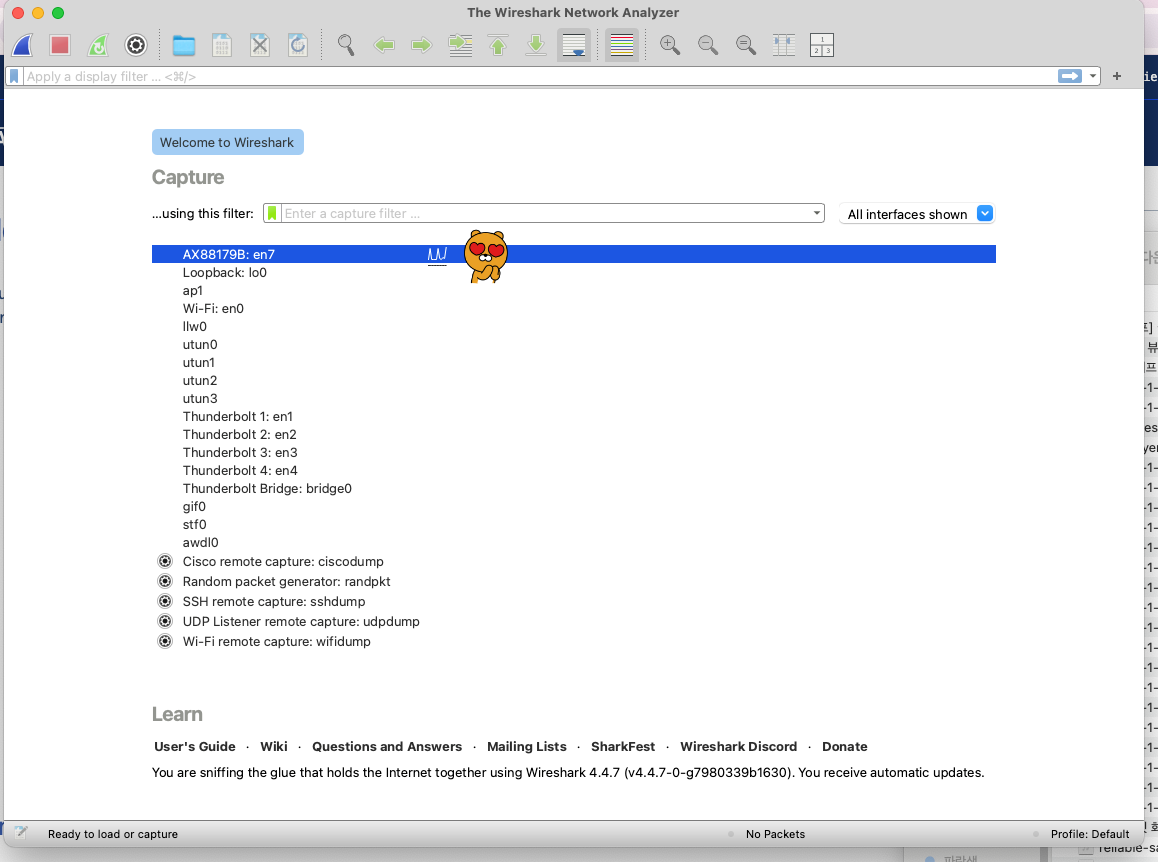Viewport: 1158px width, 862px height.
Task: Toggle auto-scroll during live capture
Action: point(574,45)
